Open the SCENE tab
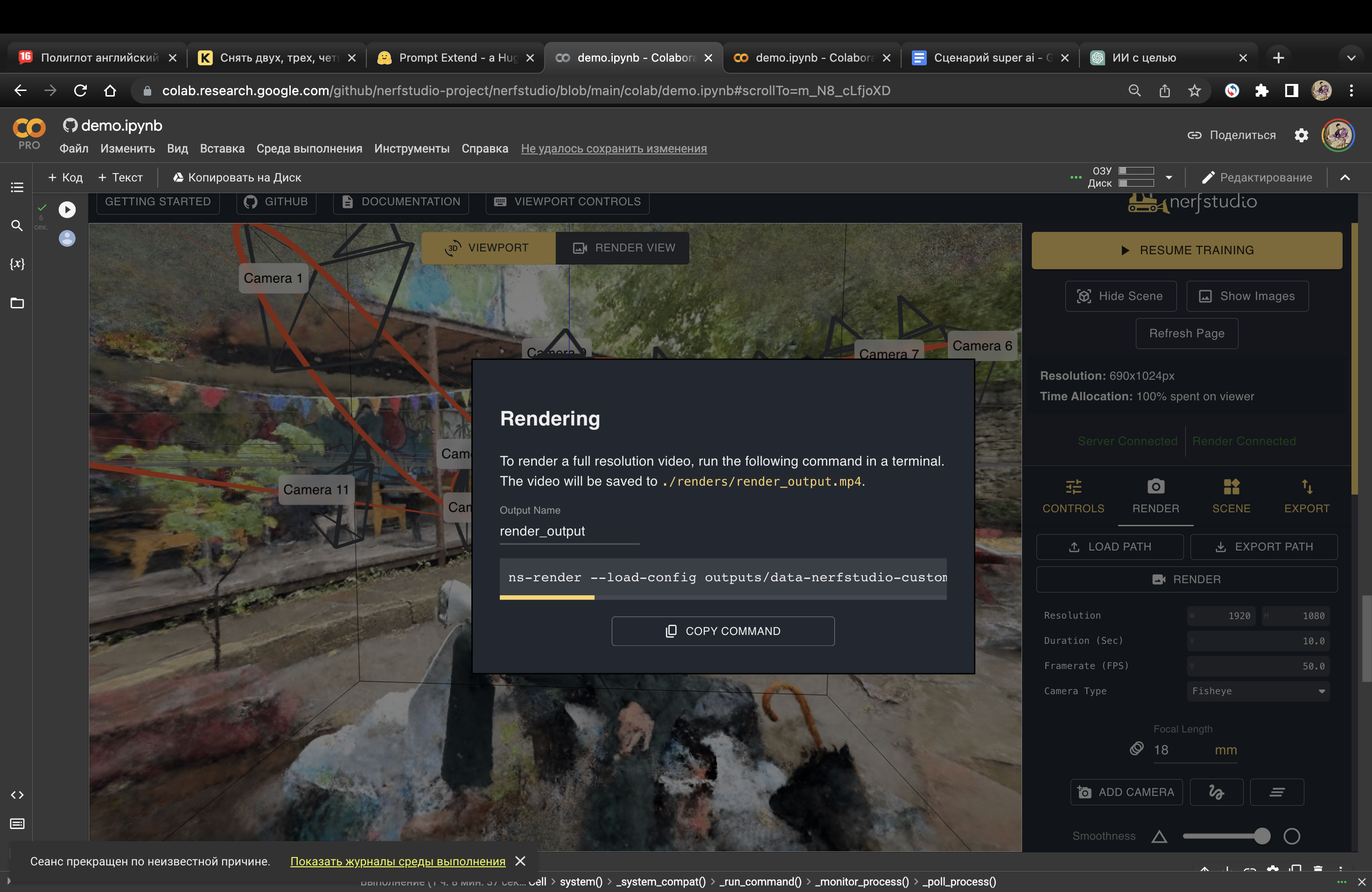Screen dimensions: 1372x892 click(1232, 497)
